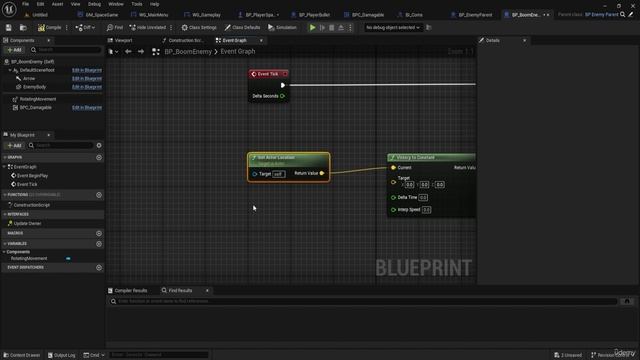Click the Event Tick execution output pin
Screen dimensions: 640x360
pyautogui.click(x=282, y=85)
